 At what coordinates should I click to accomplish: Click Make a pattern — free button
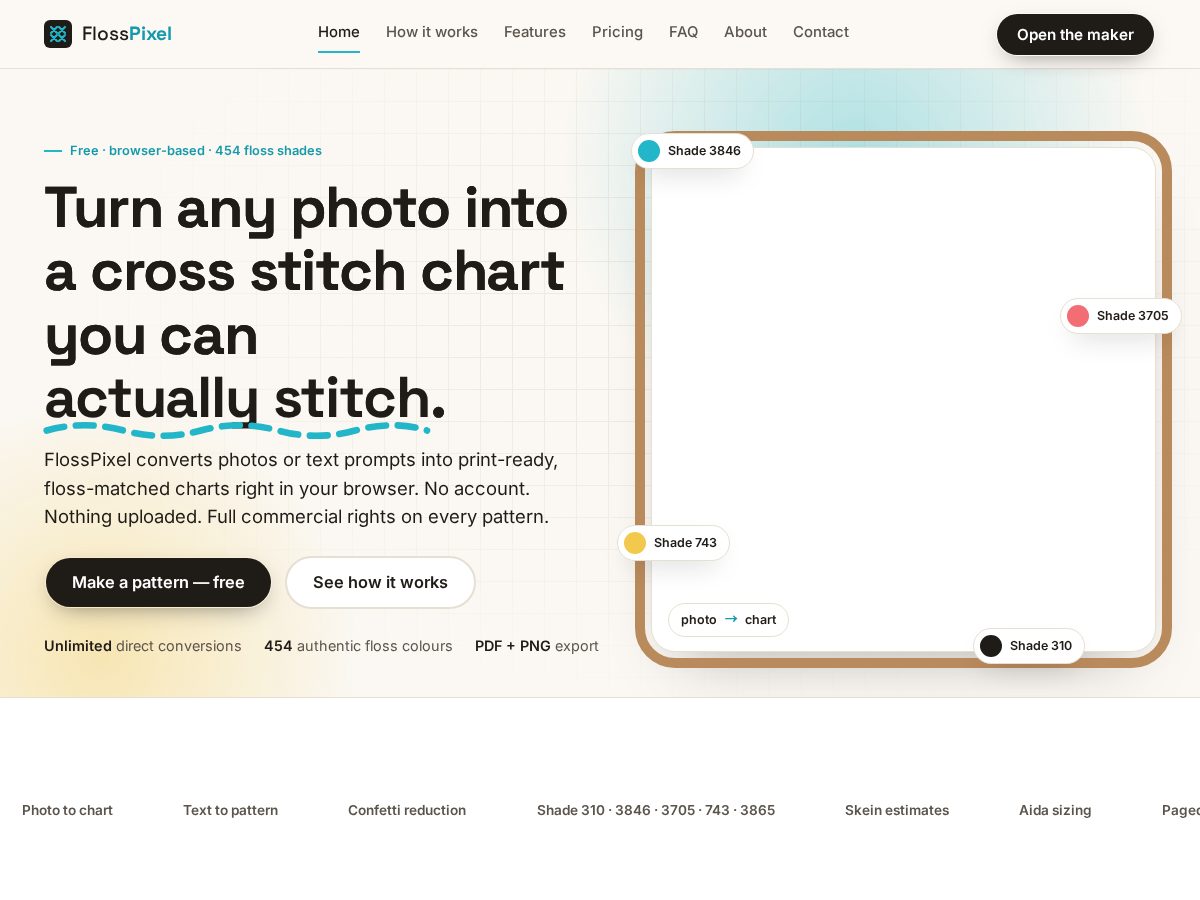[158, 582]
